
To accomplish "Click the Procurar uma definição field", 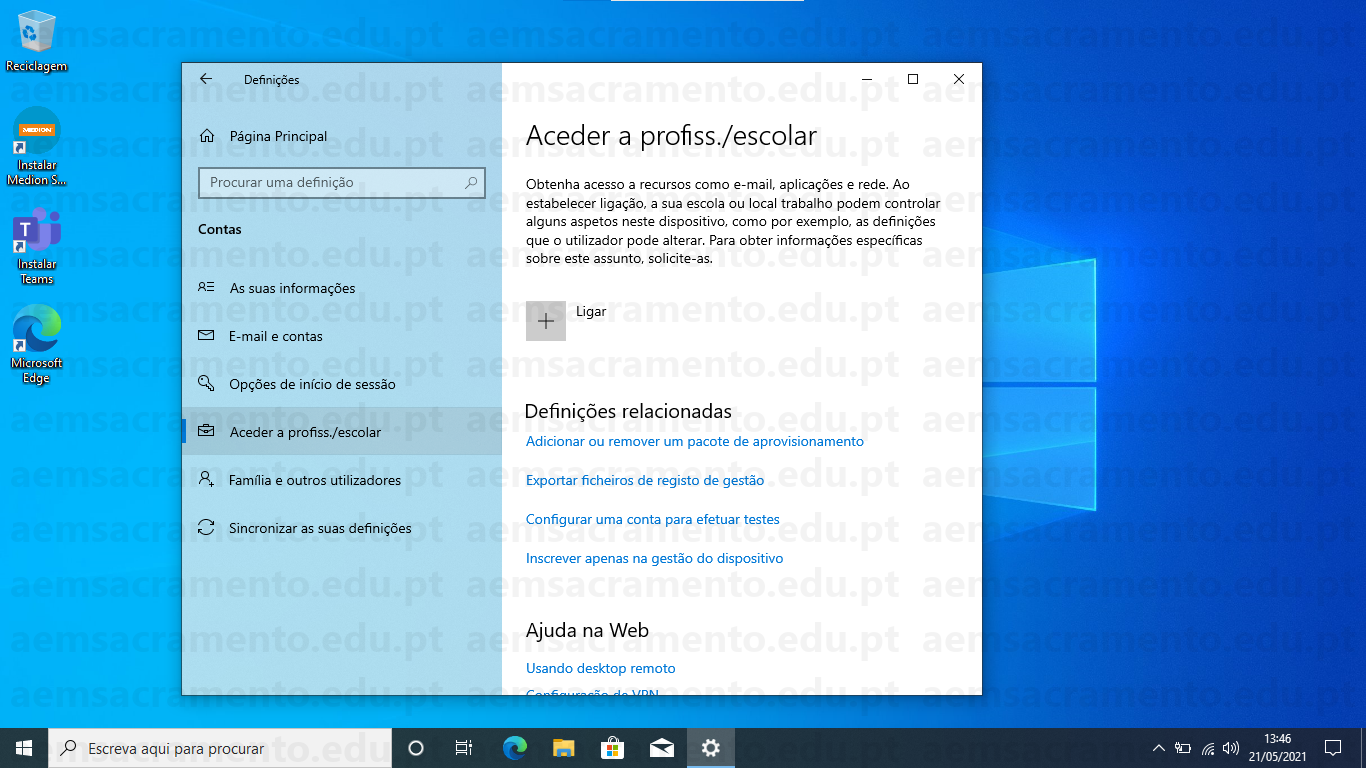I will click(330, 183).
